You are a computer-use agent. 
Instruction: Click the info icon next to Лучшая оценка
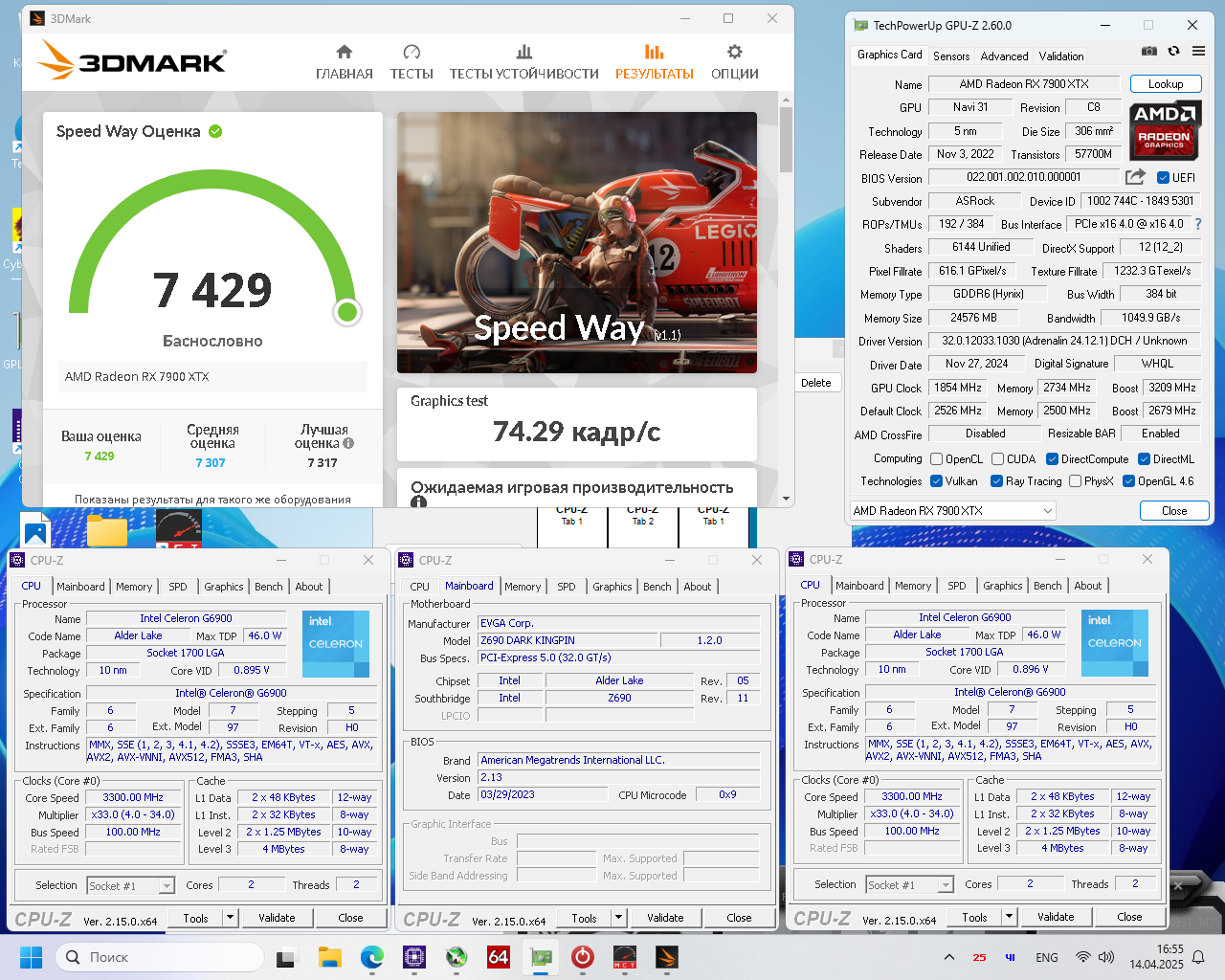click(x=348, y=443)
